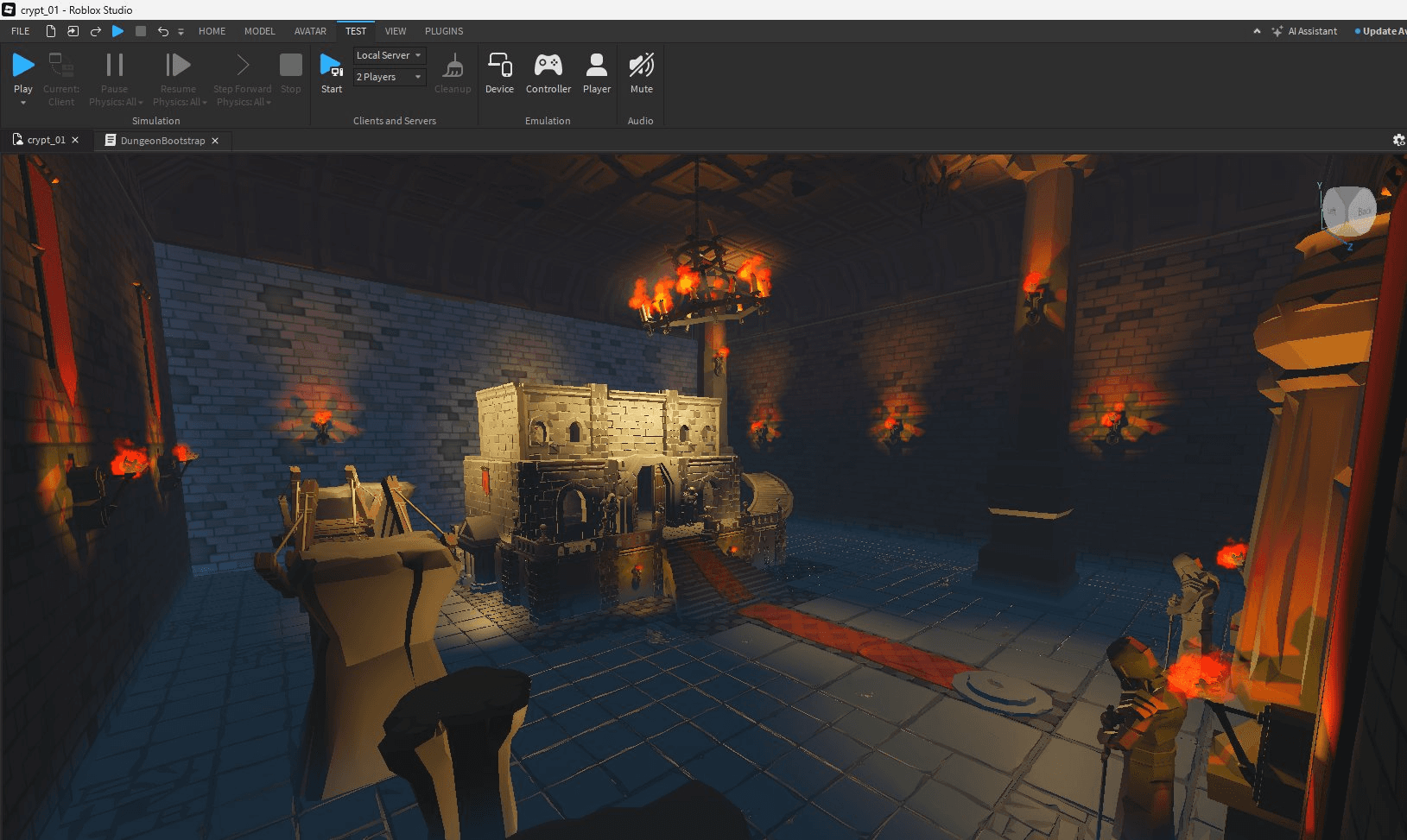Open the Device emulation tool
Image resolution: width=1407 pixels, height=840 pixels.
tap(499, 73)
